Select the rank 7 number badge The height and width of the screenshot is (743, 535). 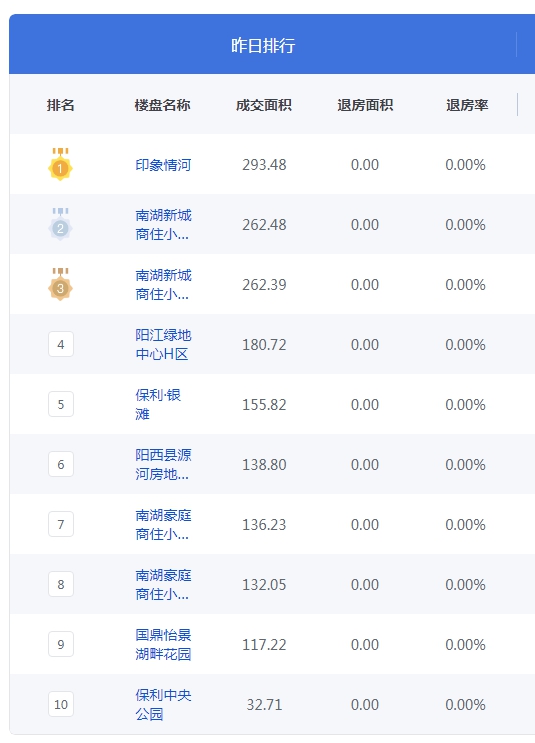tap(61, 524)
